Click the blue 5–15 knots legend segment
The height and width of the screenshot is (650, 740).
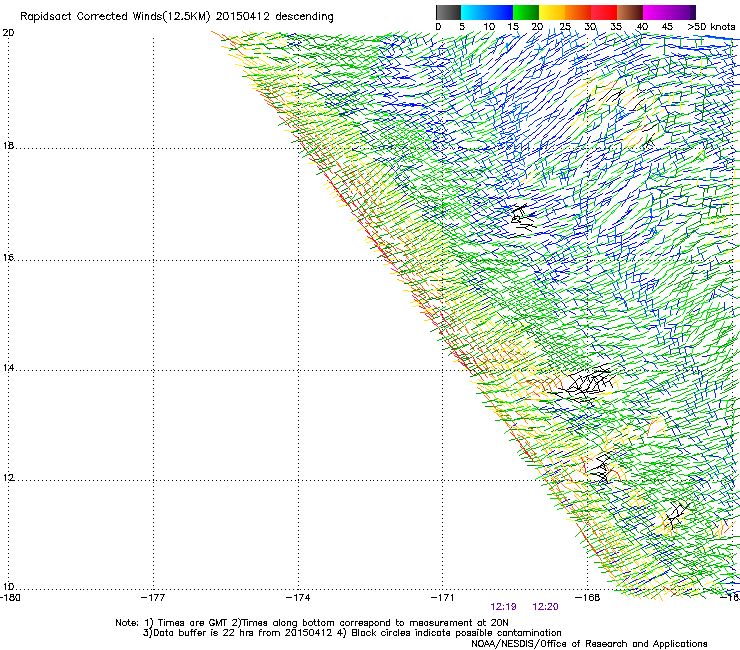point(487,12)
